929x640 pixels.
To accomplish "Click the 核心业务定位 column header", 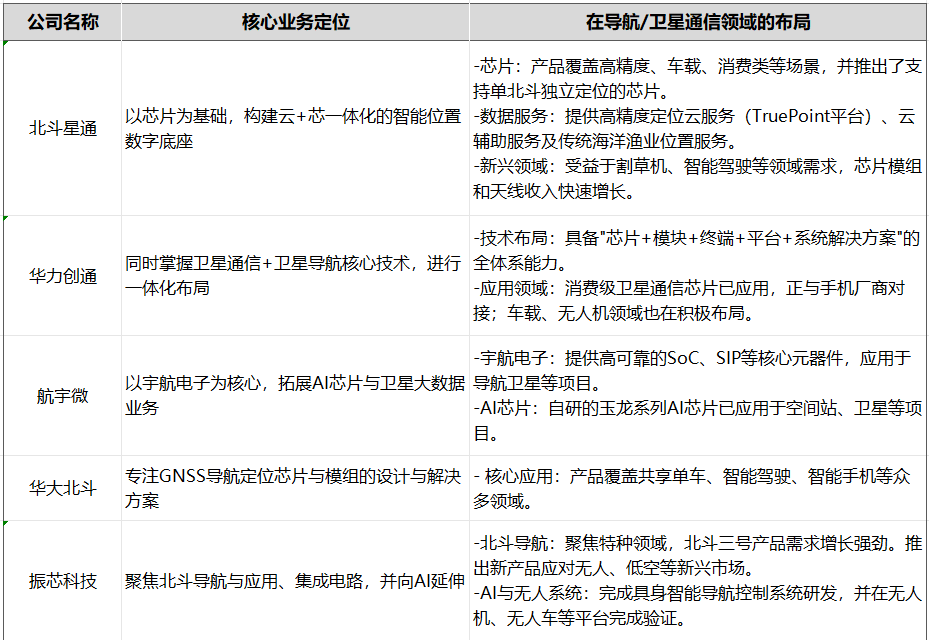I will click(295, 21).
